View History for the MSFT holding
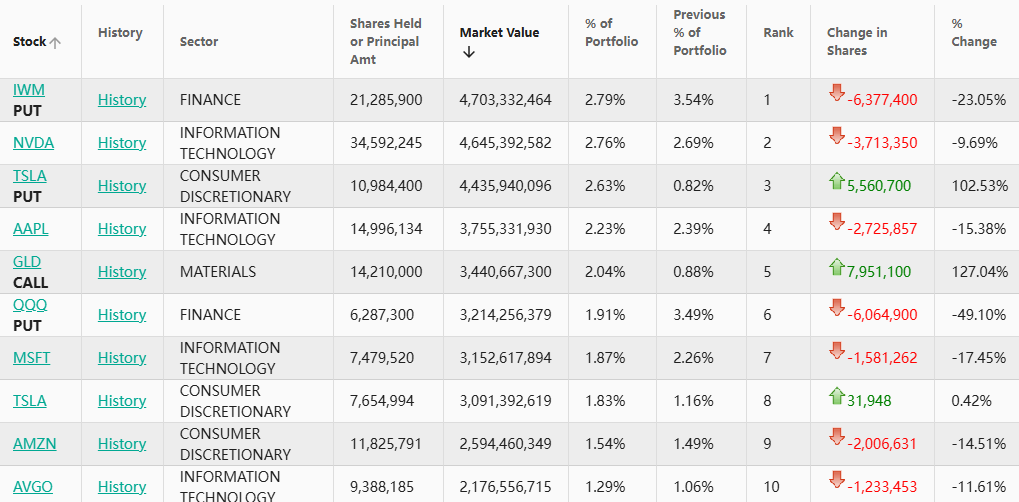Screen dimensions: 1019x502 122,358
